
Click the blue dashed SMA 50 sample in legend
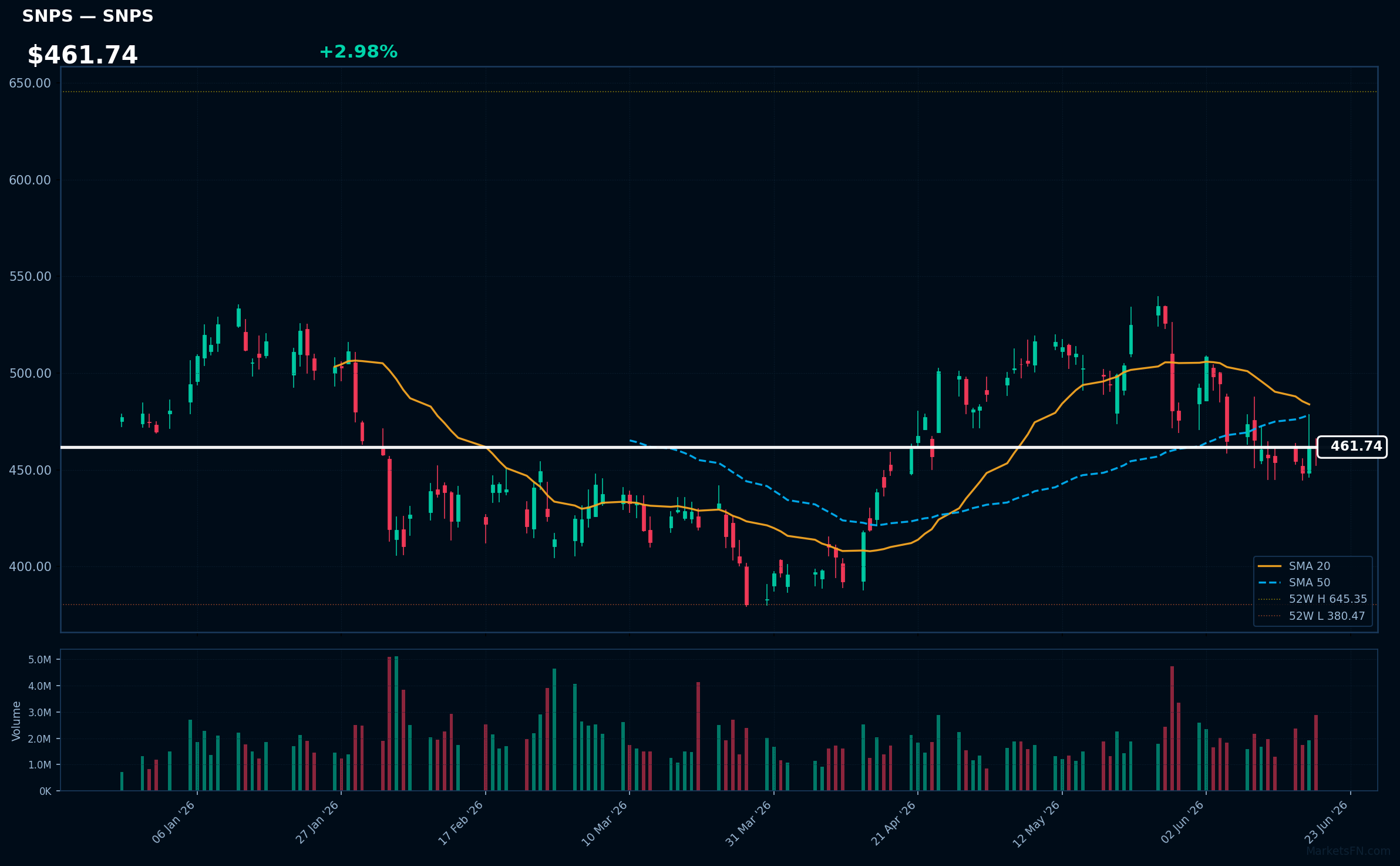pyautogui.click(x=1269, y=583)
